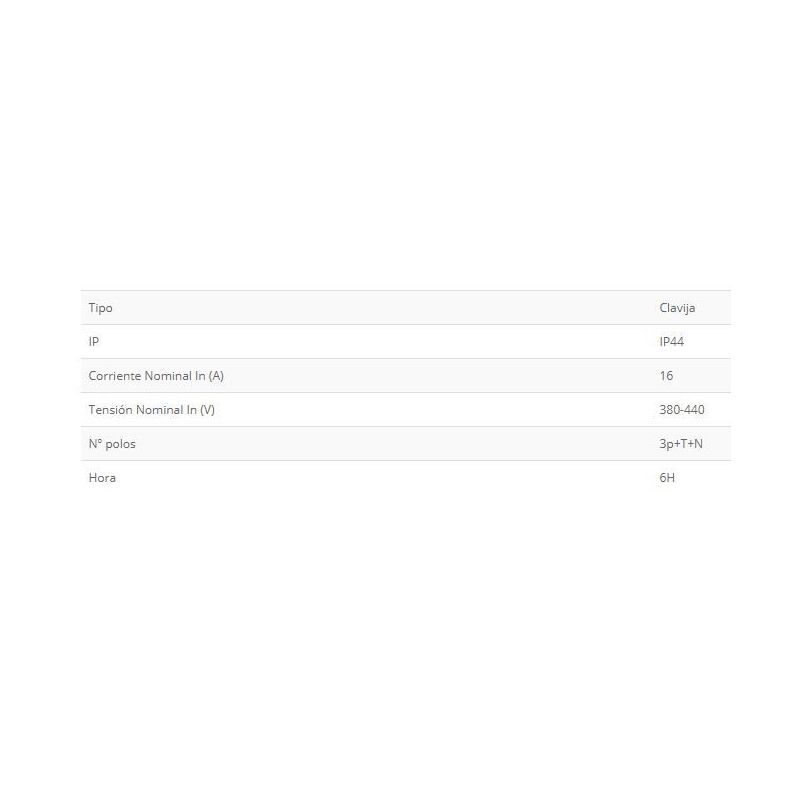Select the '3p+T+N' poles value
Viewport: 800px width, 800px height.
click(681, 444)
